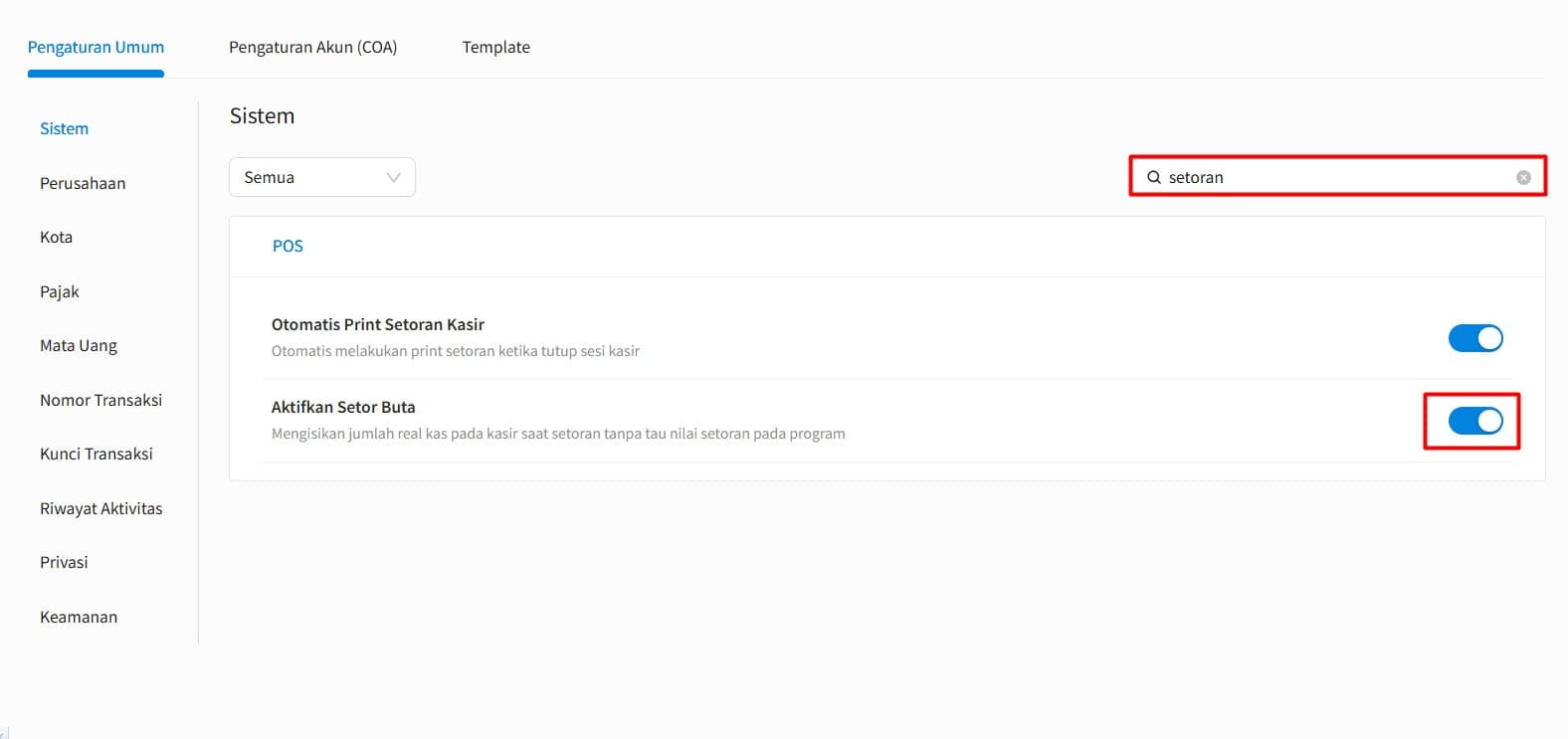Open the Semua filter dropdown
This screenshot has height=739, width=1568.
(322, 177)
